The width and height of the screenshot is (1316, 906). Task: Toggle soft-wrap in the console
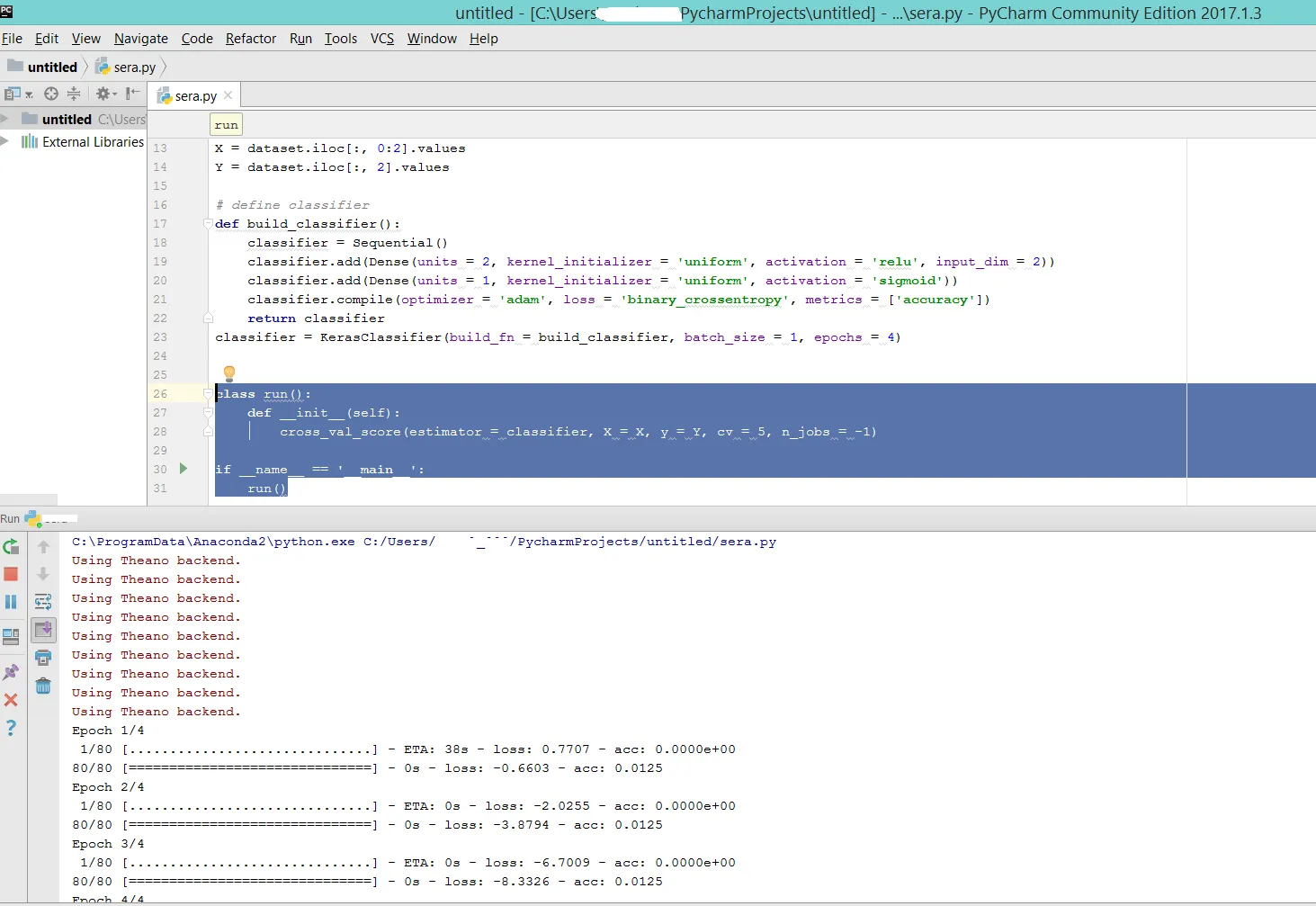click(x=43, y=602)
